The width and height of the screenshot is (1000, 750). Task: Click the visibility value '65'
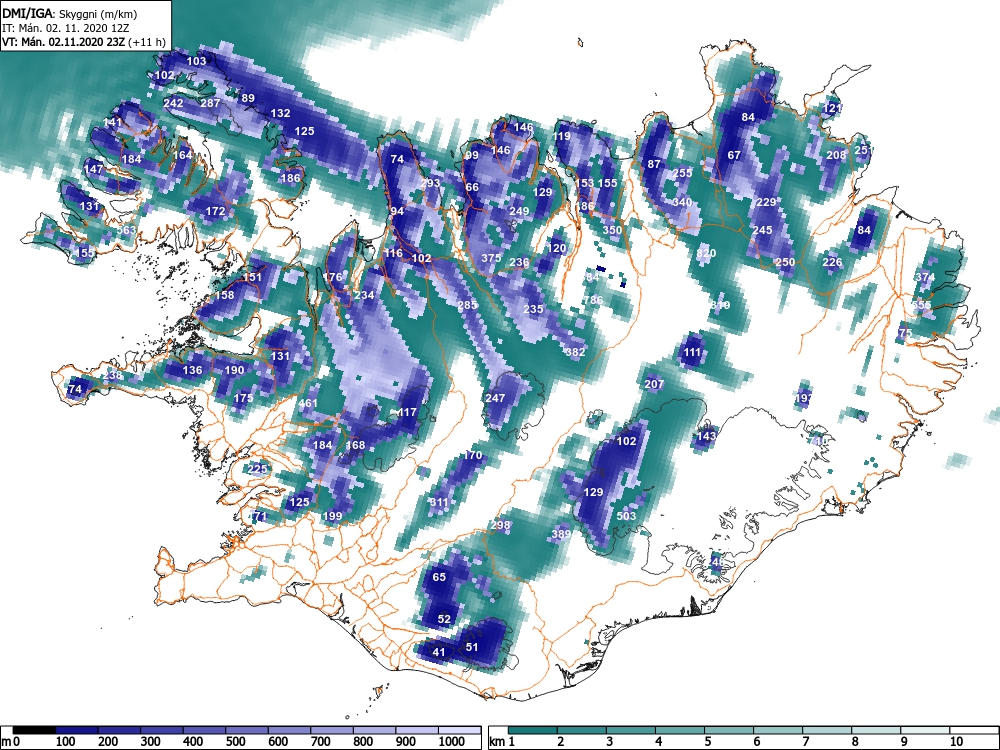[x=439, y=577]
